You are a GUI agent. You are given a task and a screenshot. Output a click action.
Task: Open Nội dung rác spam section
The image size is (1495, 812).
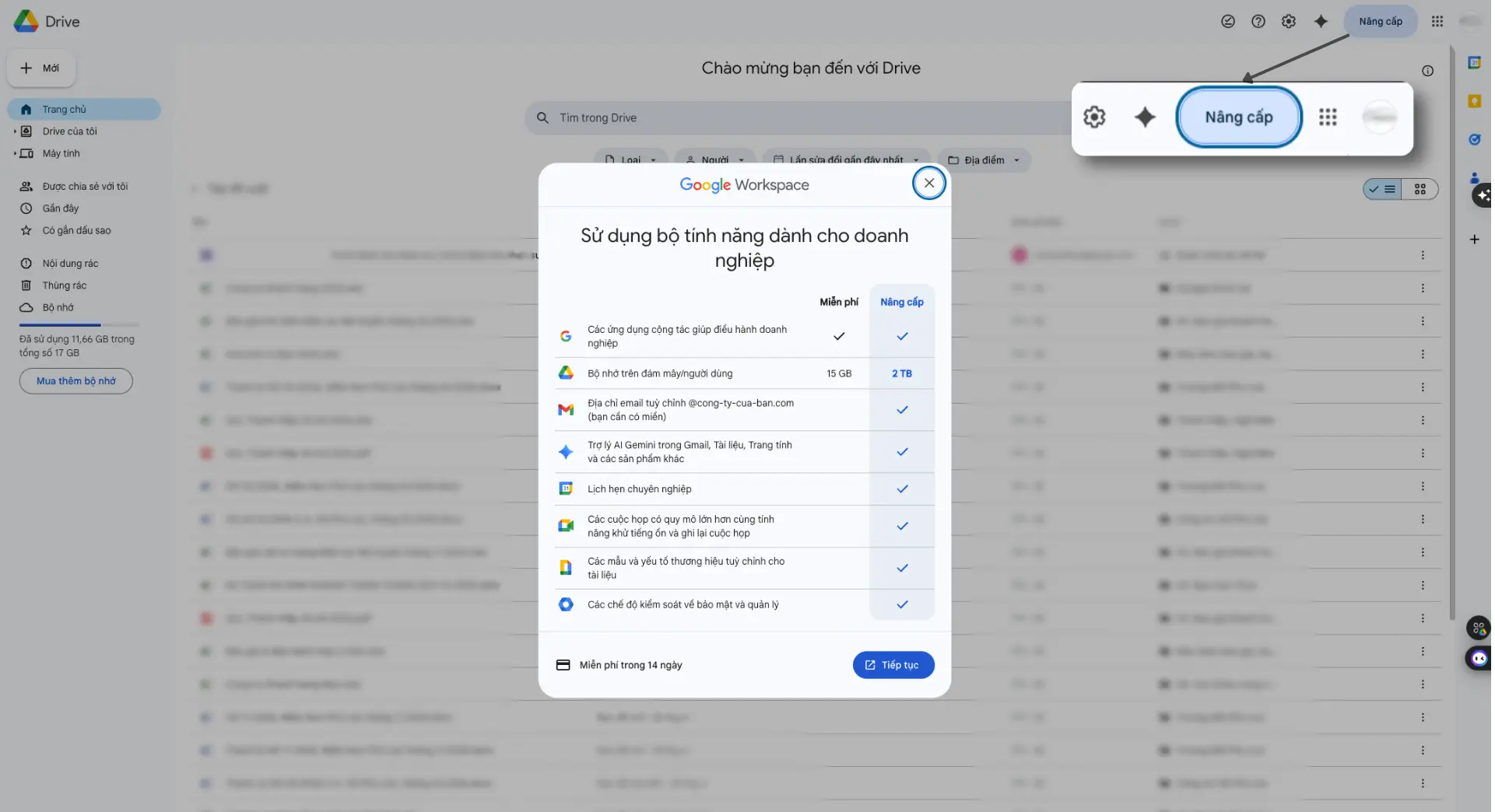coord(70,264)
